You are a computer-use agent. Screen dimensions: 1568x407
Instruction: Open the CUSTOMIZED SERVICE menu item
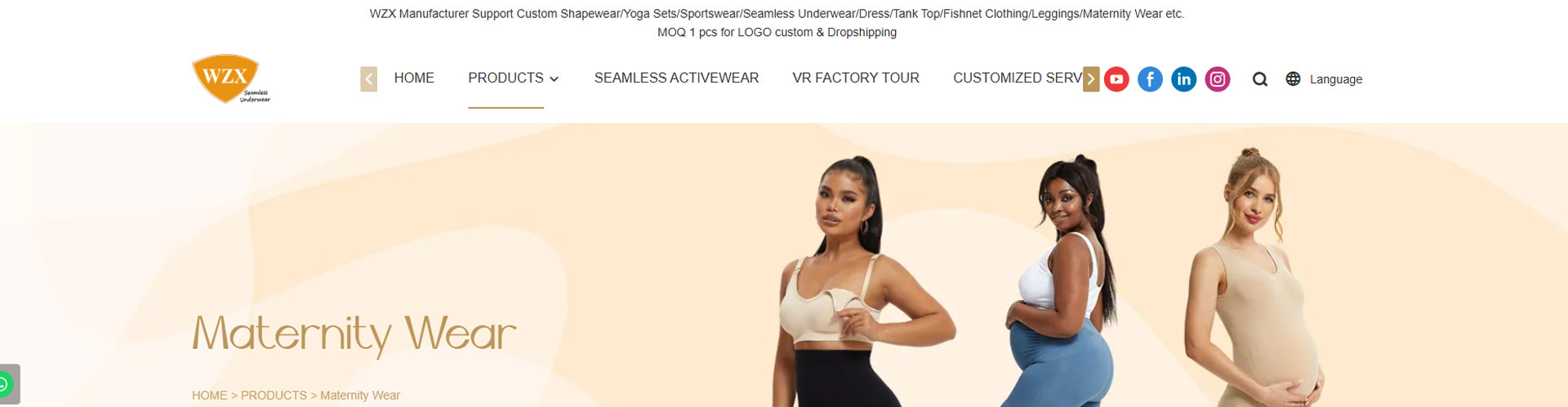pyautogui.click(x=1018, y=78)
